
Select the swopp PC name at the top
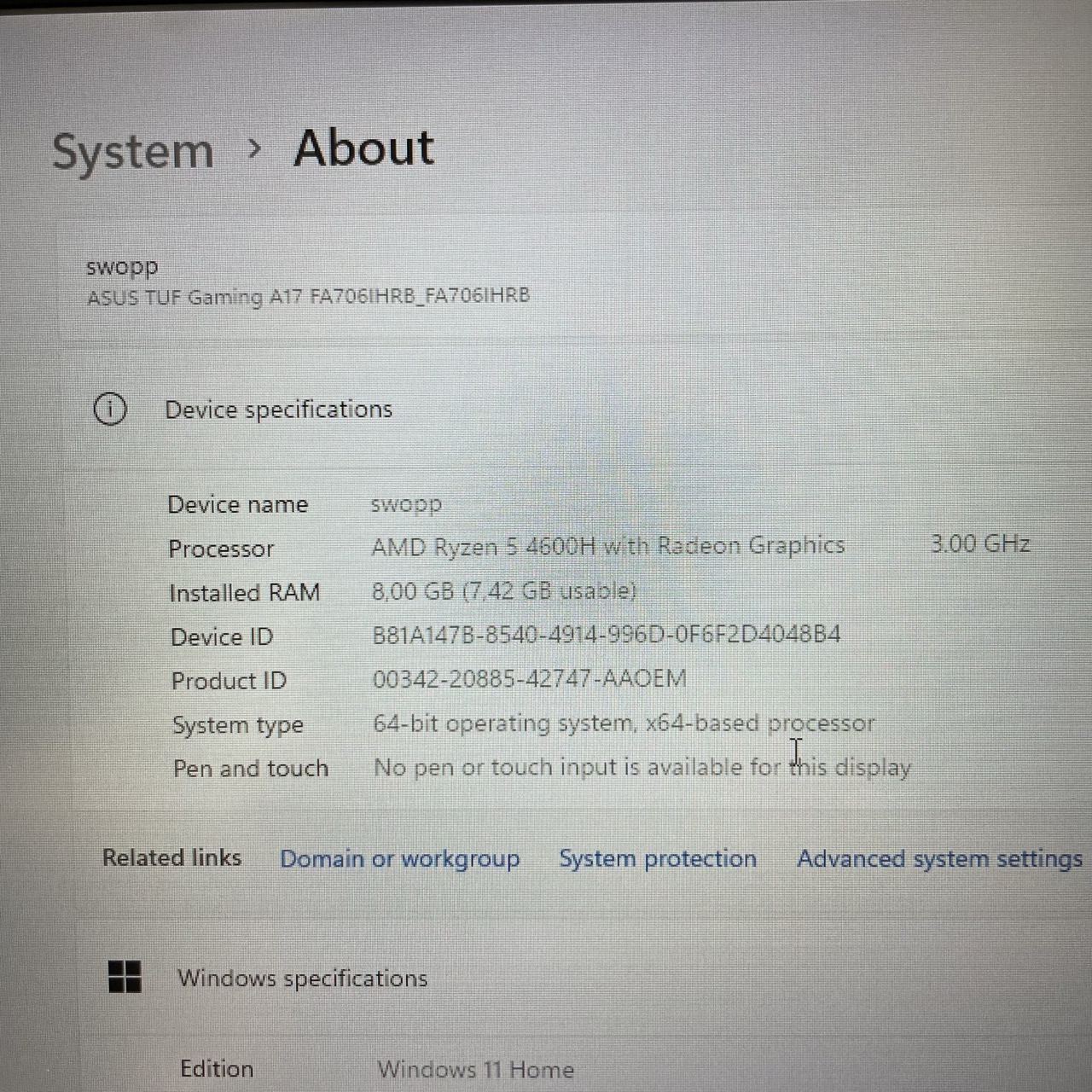click(122, 268)
